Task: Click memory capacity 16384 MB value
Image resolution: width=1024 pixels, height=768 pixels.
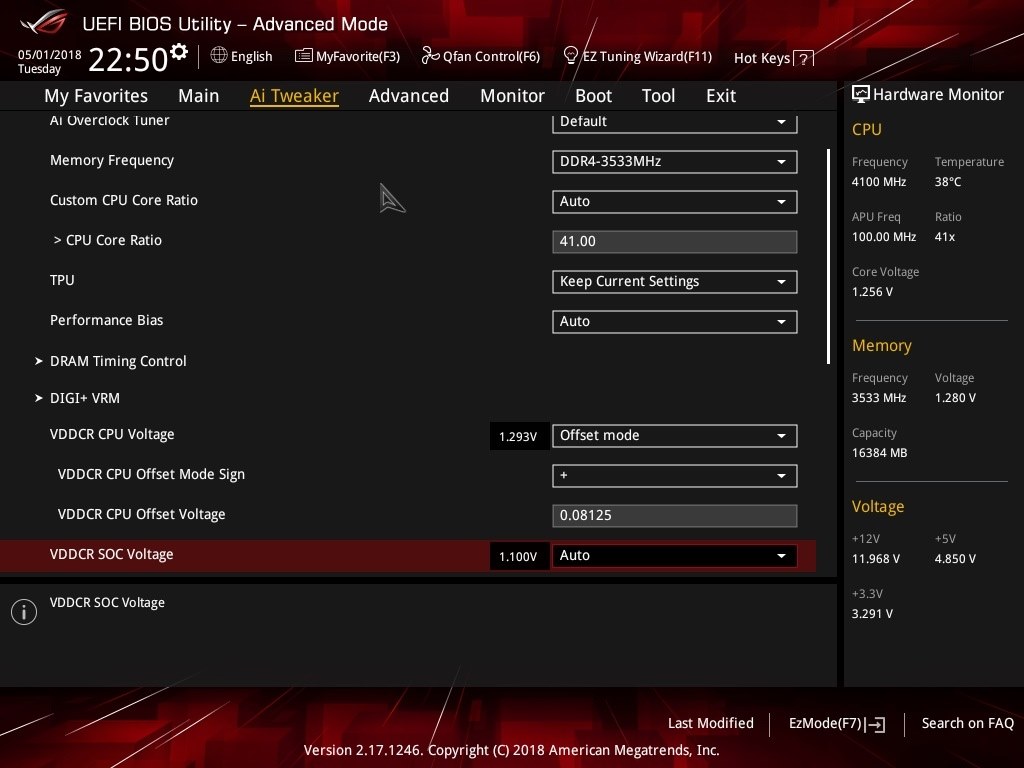Action: click(x=880, y=453)
